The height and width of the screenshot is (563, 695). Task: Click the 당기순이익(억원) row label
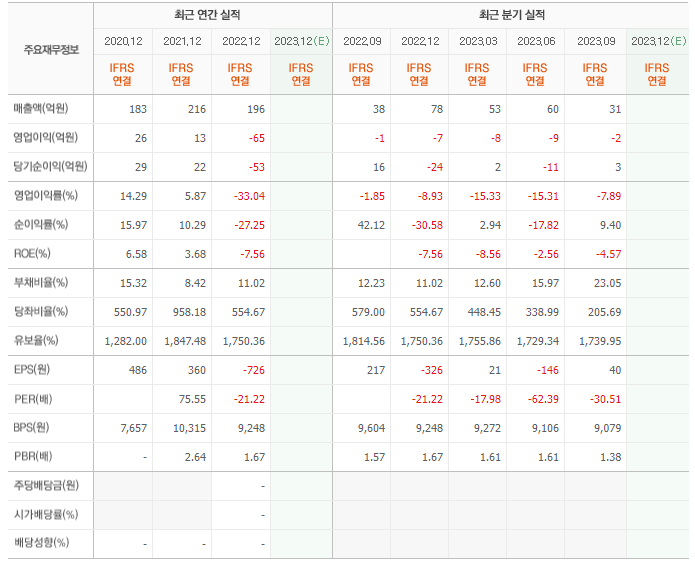pos(51,166)
